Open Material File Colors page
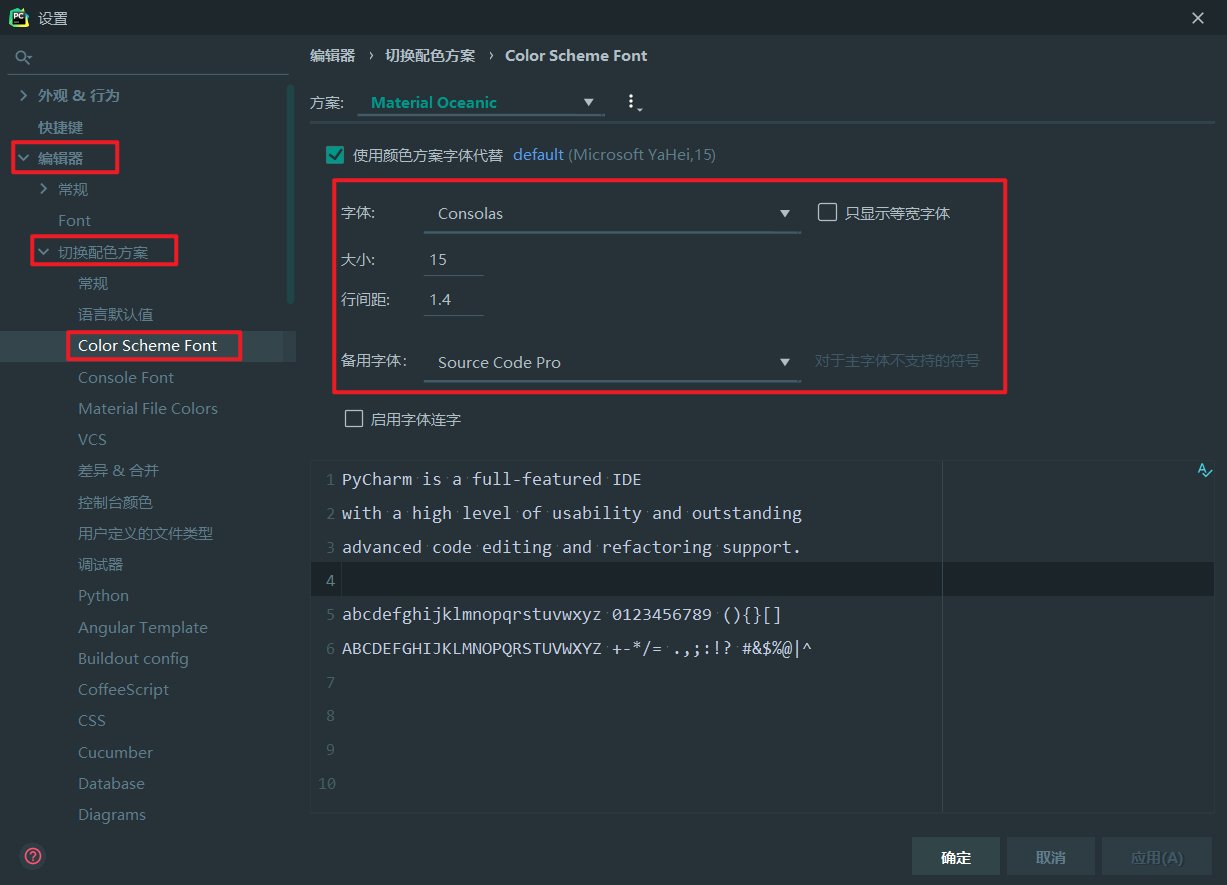 pos(148,408)
